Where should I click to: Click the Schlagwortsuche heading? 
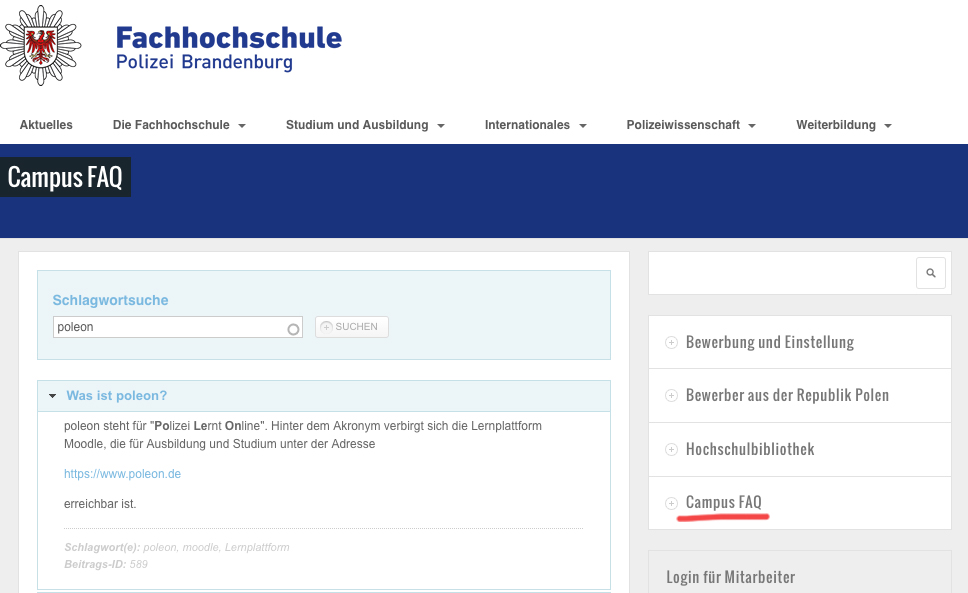point(111,301)
